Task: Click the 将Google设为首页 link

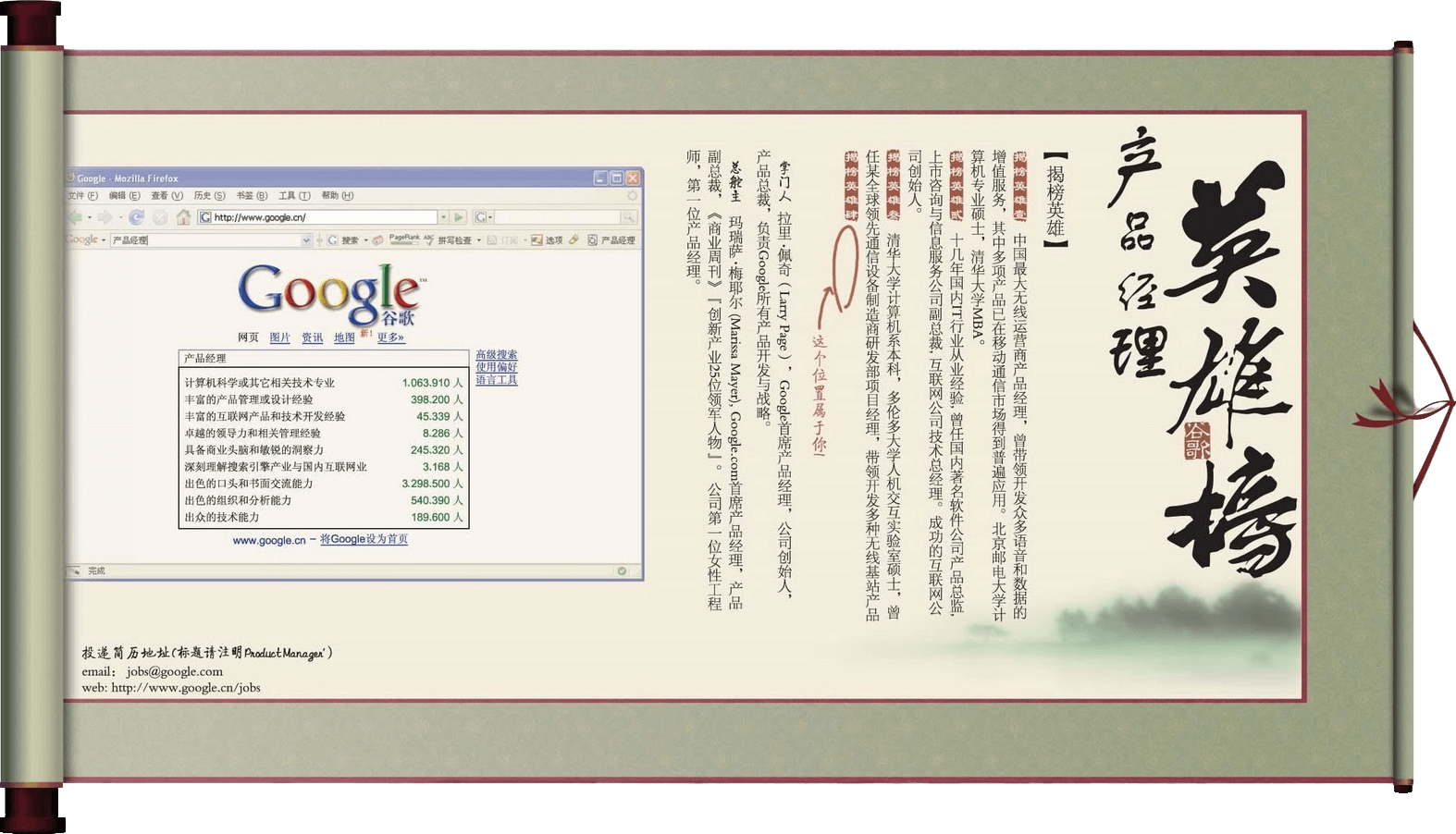Action: [364, 539]
